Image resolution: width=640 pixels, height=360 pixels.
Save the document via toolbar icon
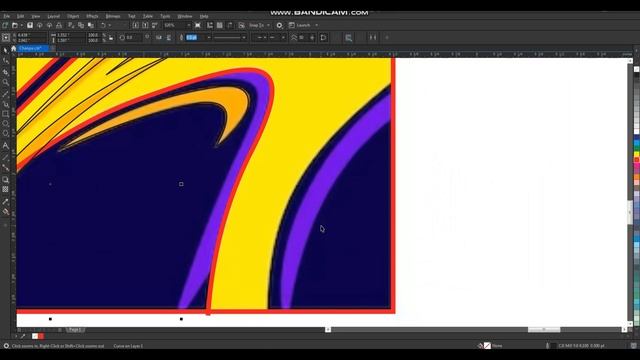click(x=30, y=25)
